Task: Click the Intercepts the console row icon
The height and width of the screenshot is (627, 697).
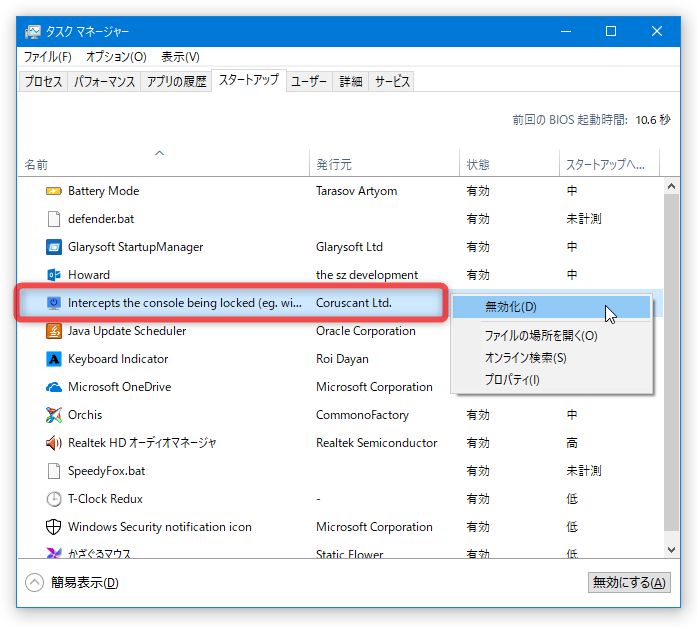Action: (x=54, y=303)
